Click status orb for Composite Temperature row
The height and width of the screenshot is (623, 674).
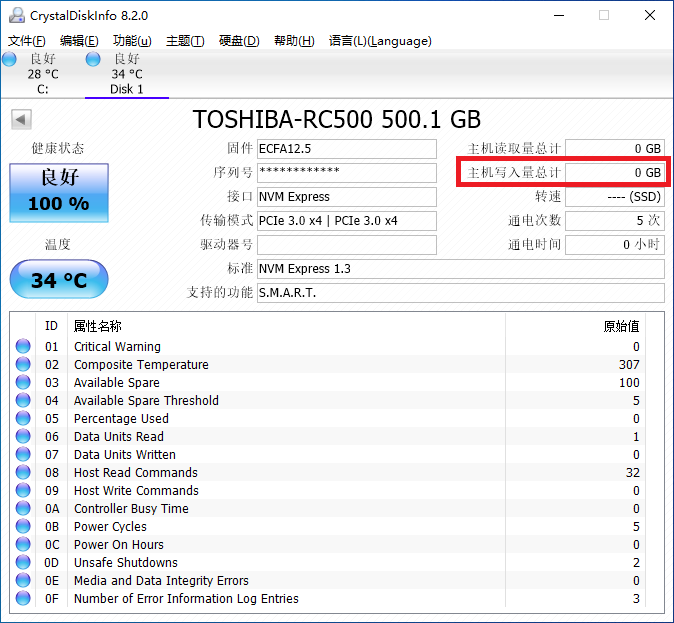click(23, 364)
